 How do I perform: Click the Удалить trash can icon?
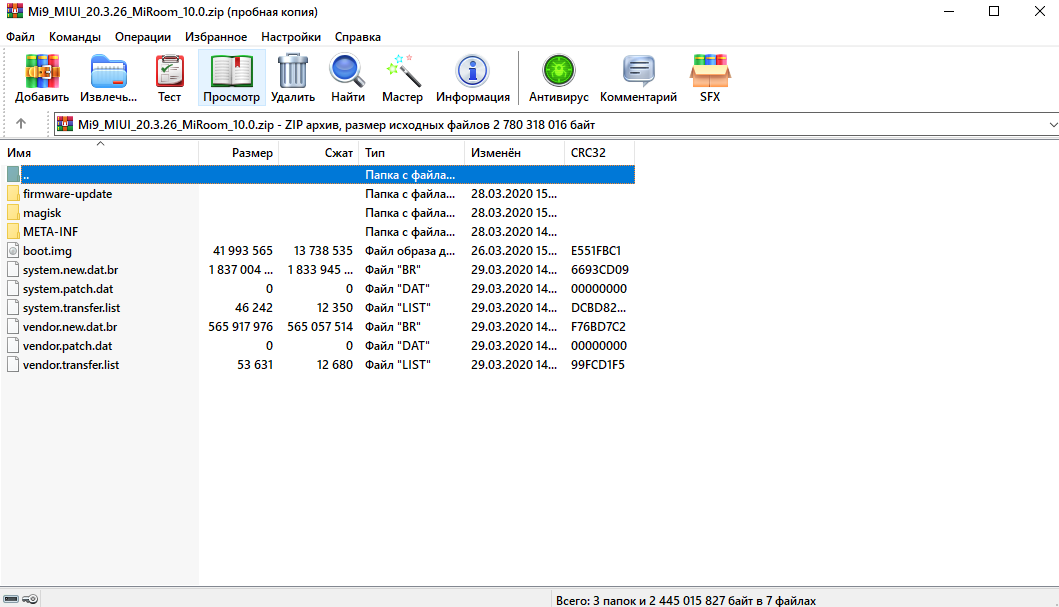pos(292,71)
